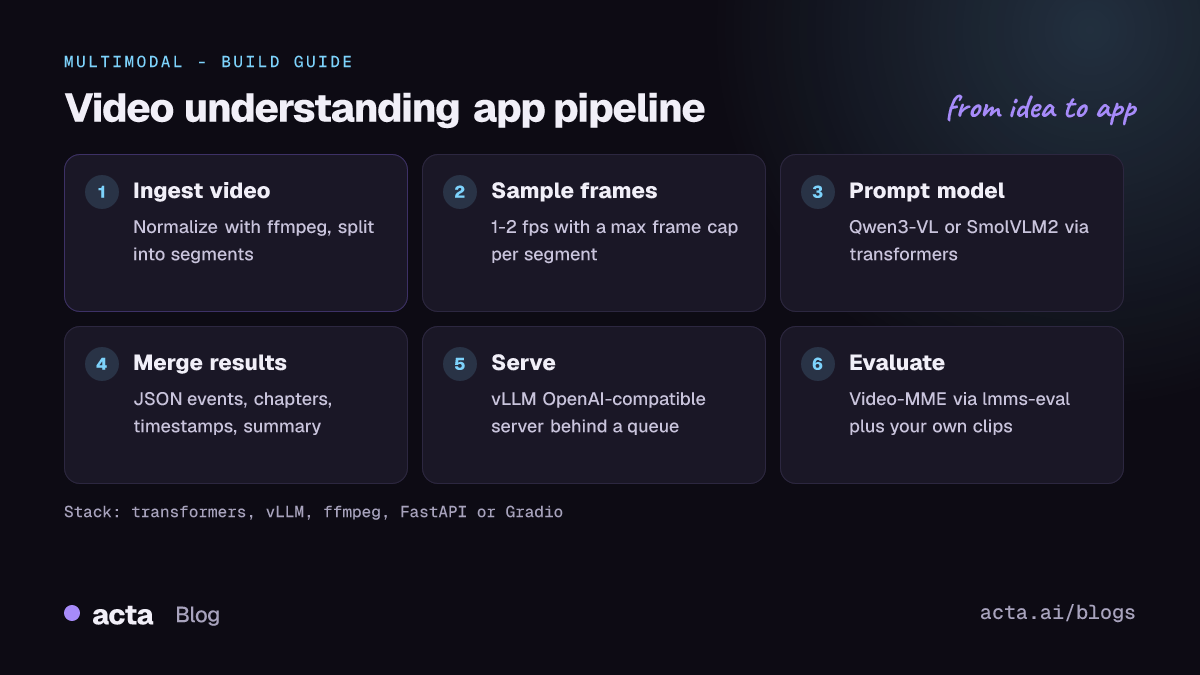Click the step 2 number badge
This screenshot has width=1200, height=675.
(x=460, y=192)
